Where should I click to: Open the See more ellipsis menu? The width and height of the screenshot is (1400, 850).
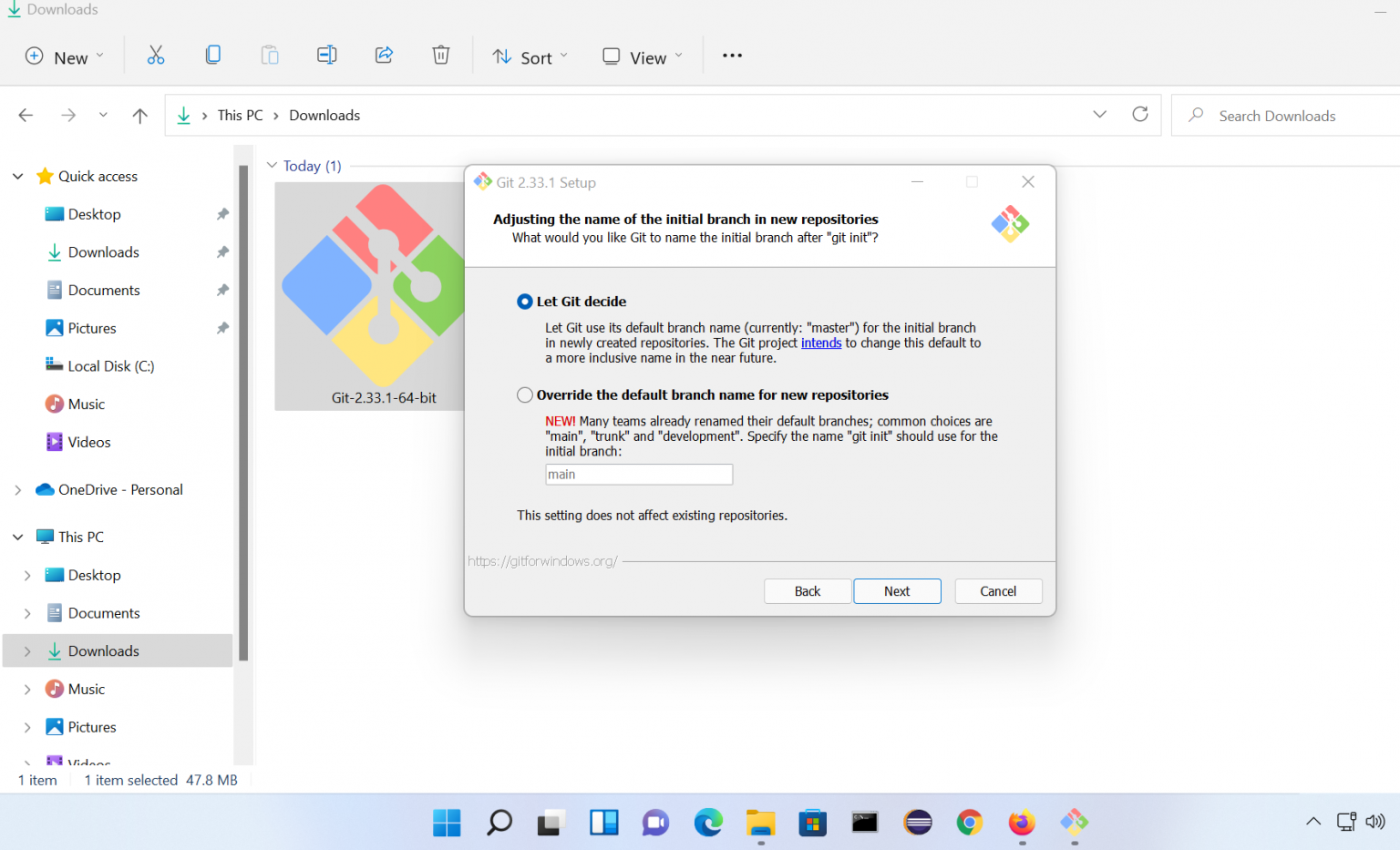[x=732, y=56]
